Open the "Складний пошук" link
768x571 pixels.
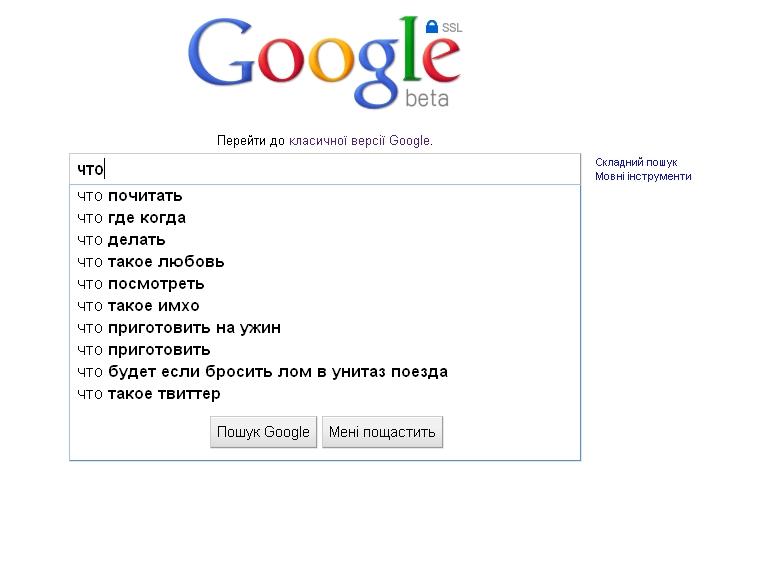tap(636, 162)
